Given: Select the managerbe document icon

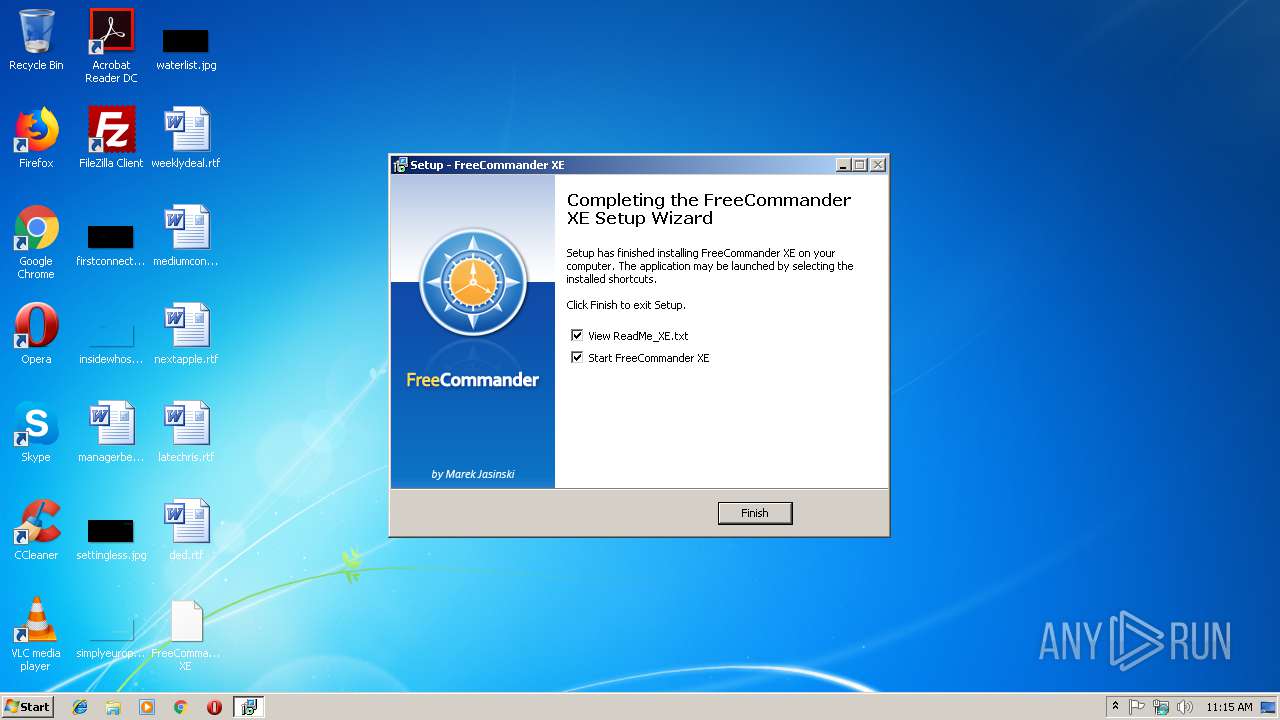Looking at the screenshot, I should [x=111, y=432].
